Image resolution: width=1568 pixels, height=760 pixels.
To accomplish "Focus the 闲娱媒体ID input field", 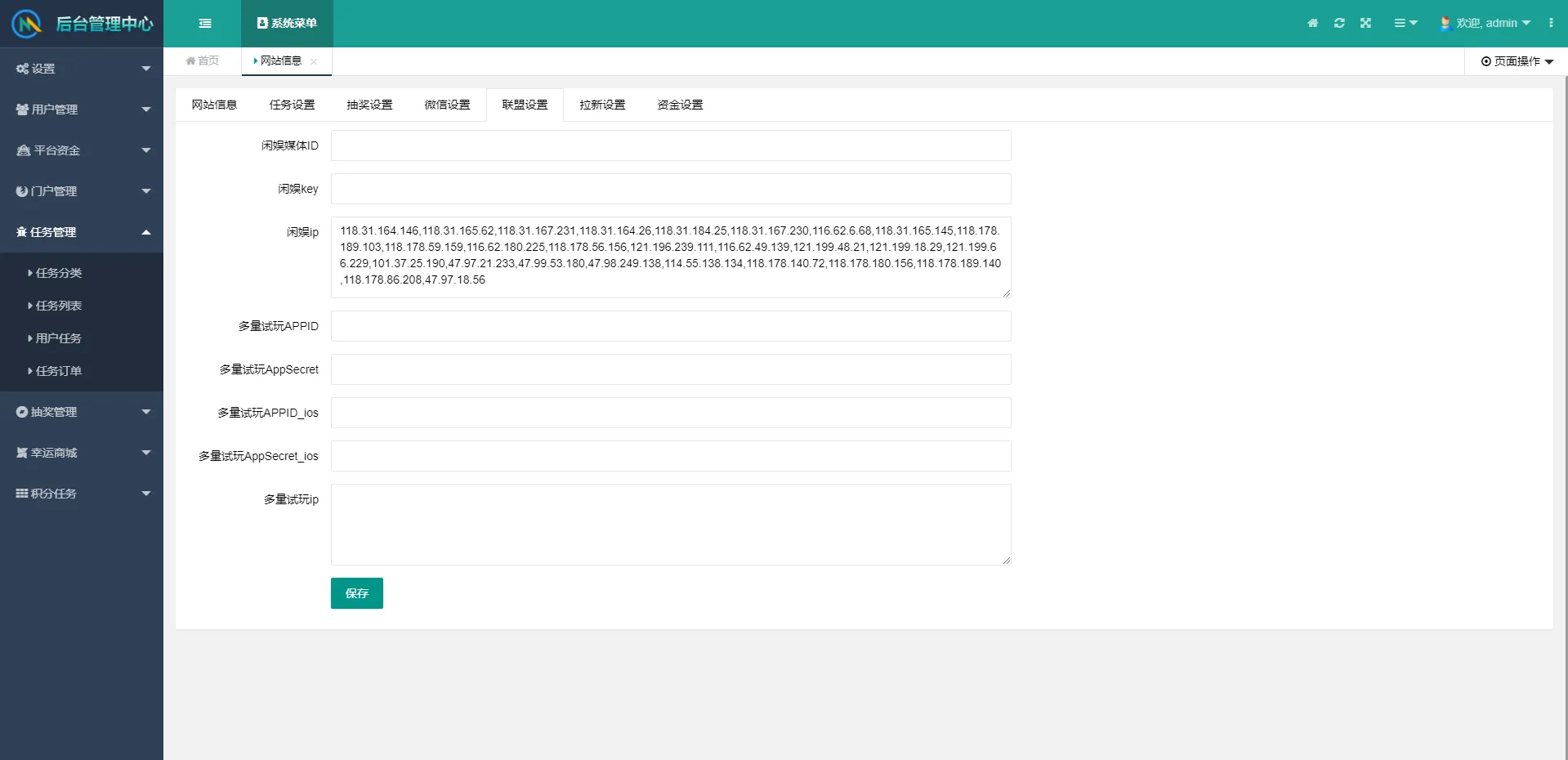I will [x=671, y=145].
